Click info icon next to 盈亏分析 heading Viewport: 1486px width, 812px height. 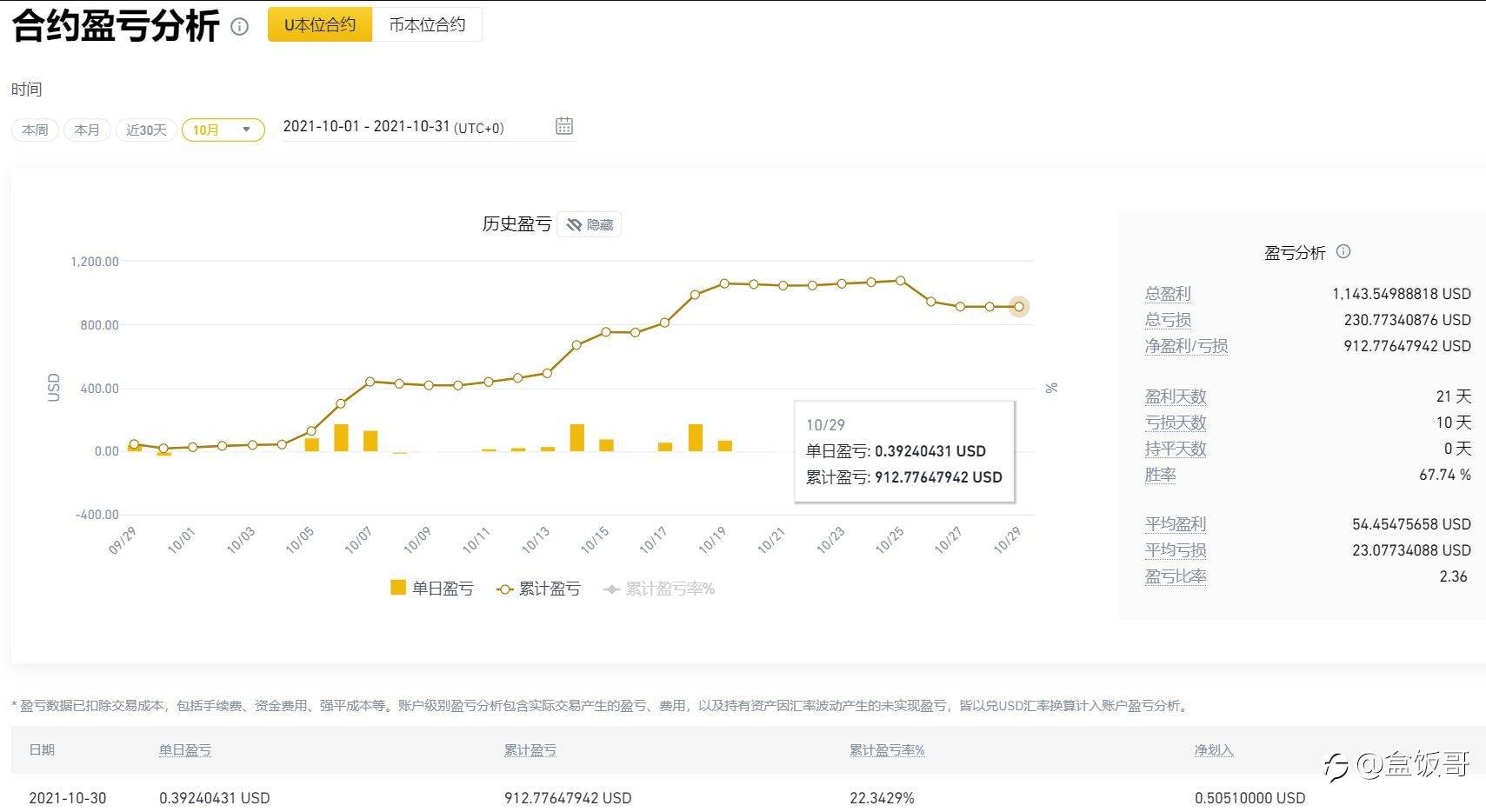coord(1343,251)
